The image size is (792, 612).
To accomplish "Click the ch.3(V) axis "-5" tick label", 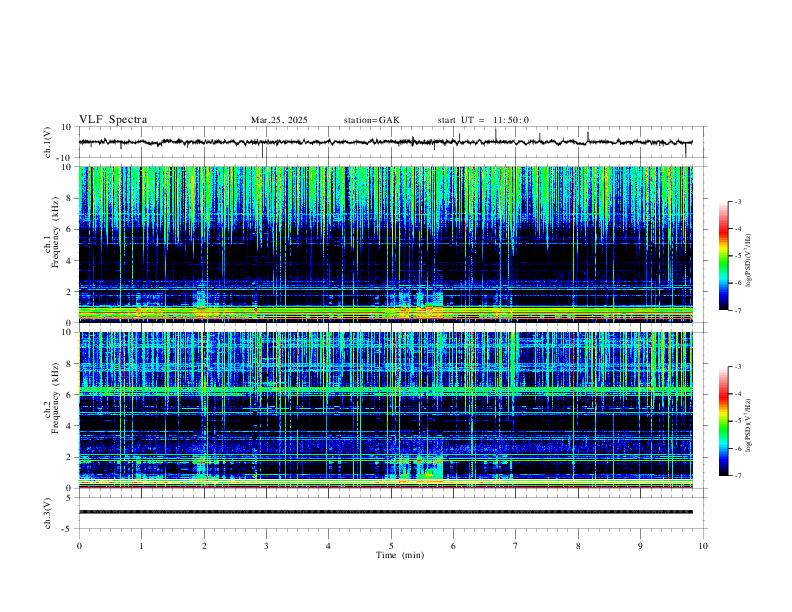I will 68,529.
